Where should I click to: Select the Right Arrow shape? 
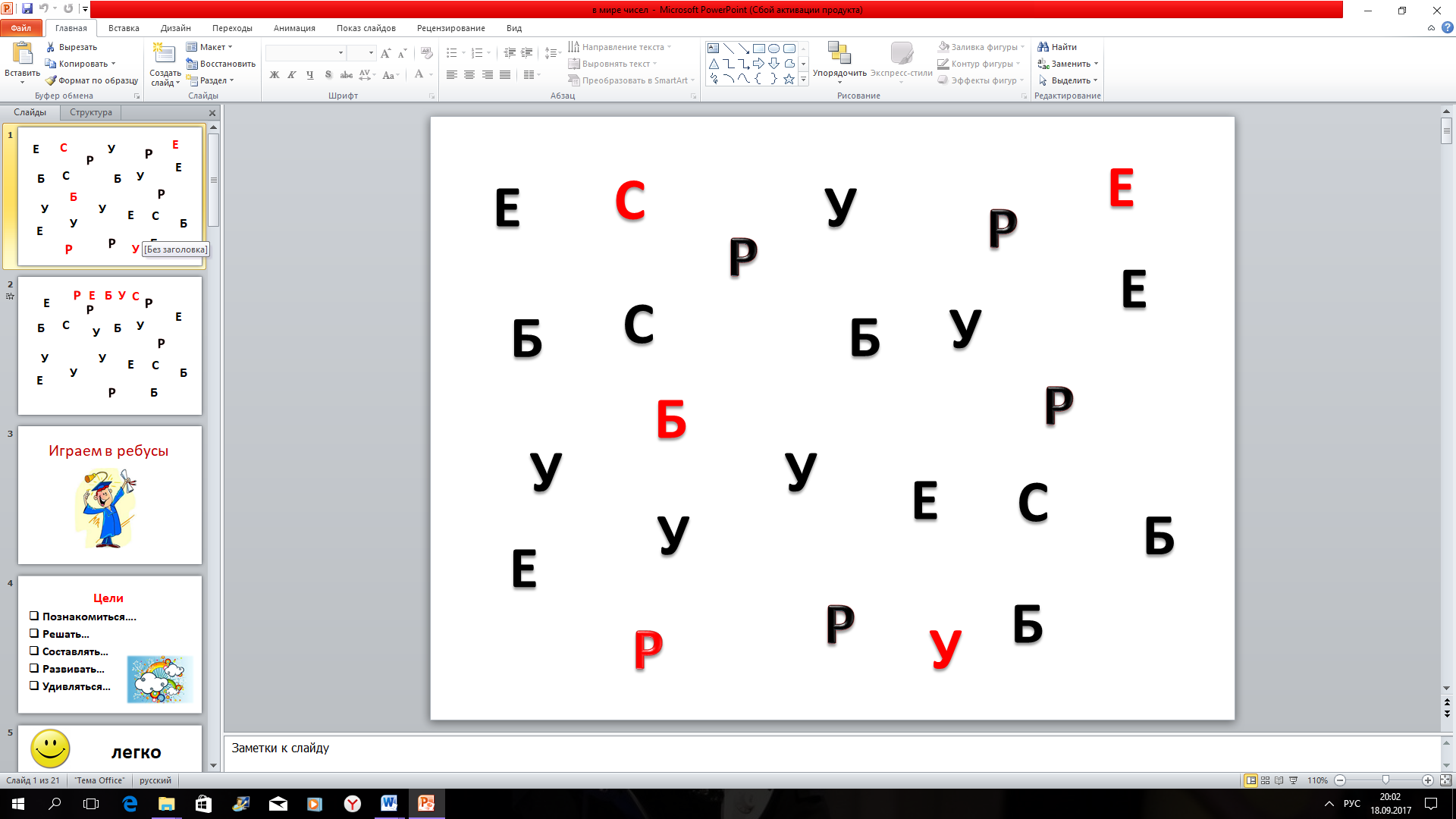758,64
